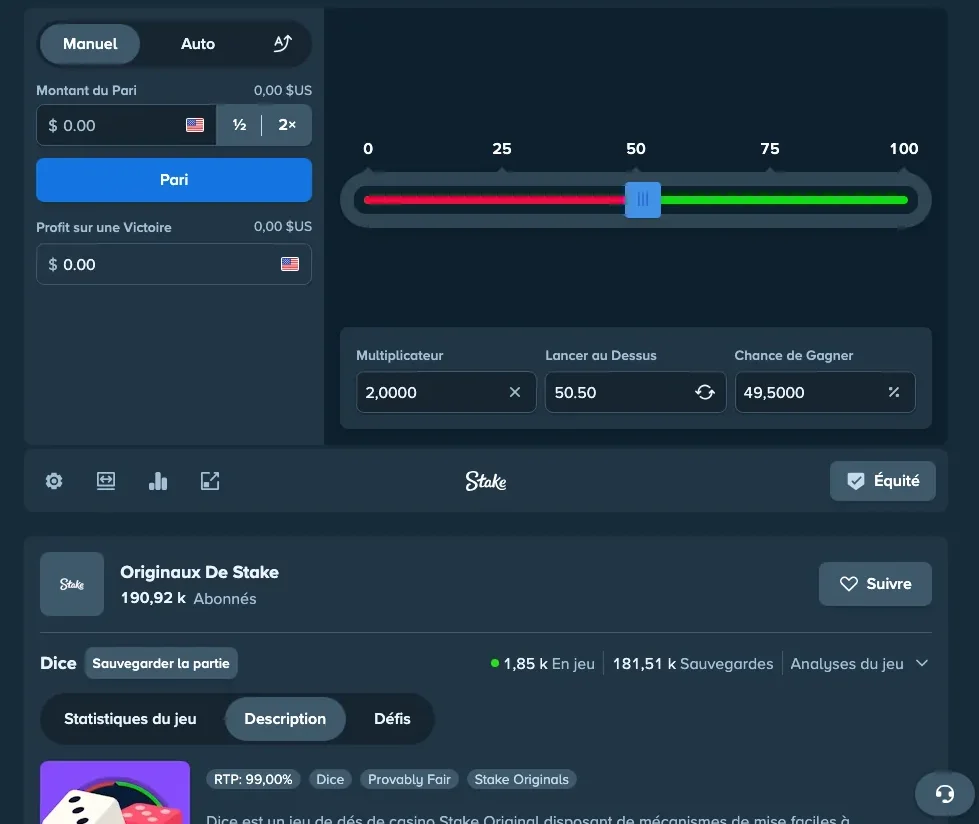This screenshot has height=824, width=979.
Task: Click the red section of the slider track
Action: (494, 200)
